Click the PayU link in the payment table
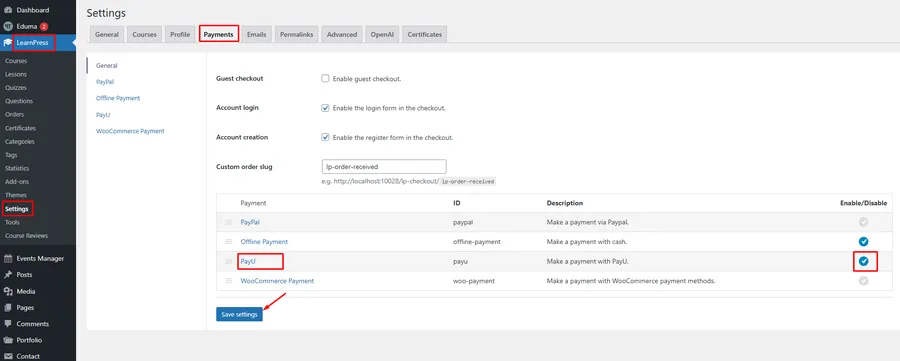 pyautogui.click(x=247, y=261)
